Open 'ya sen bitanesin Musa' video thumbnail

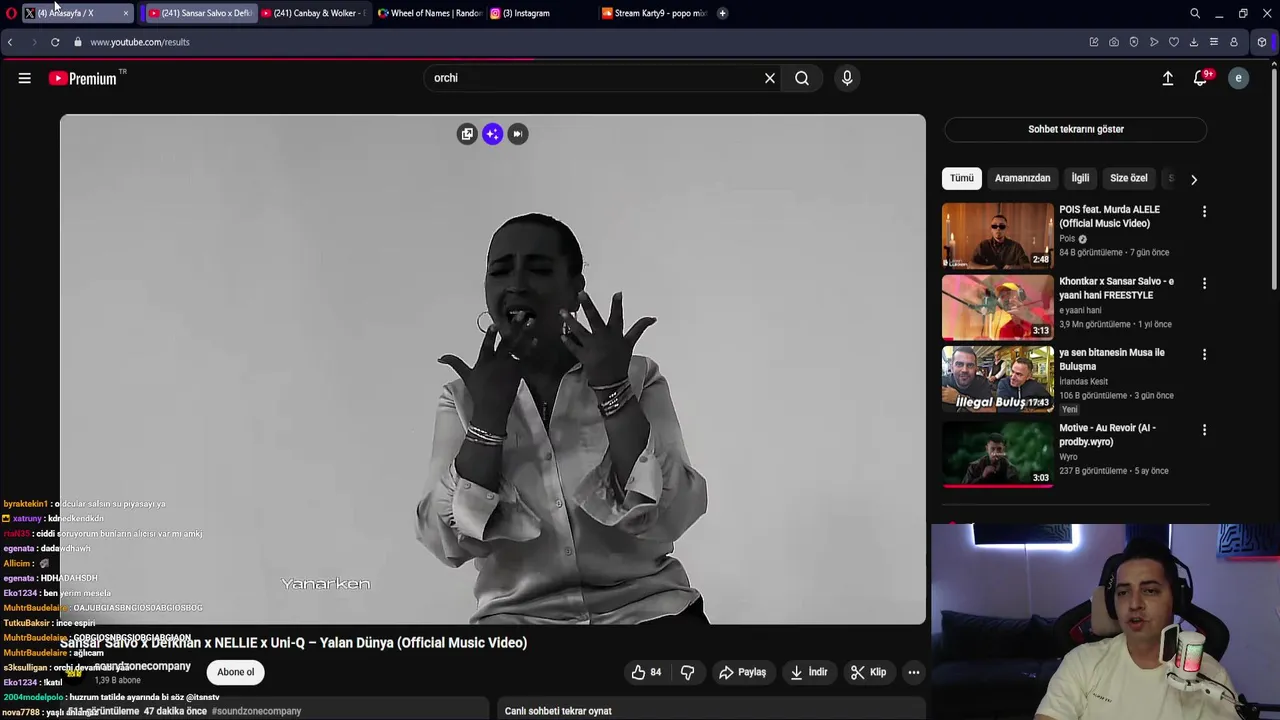tap(997, 379)
